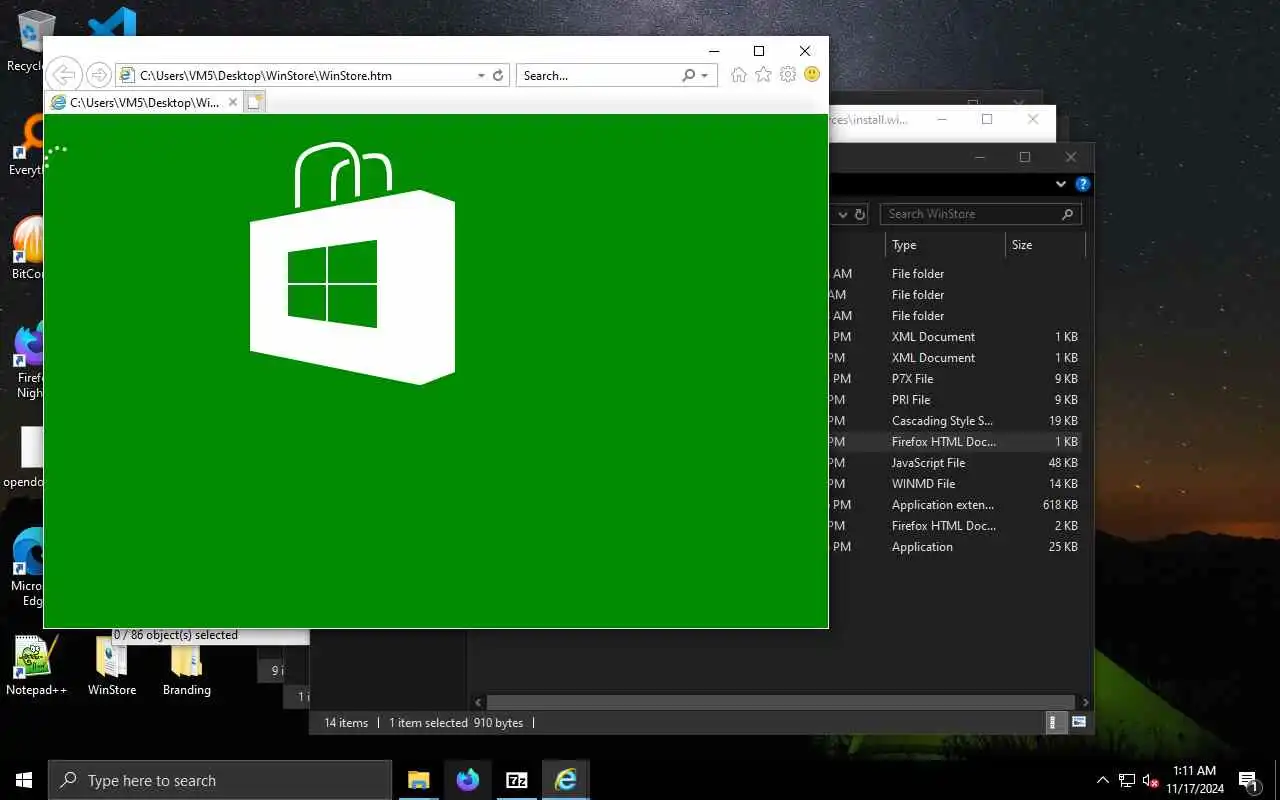
Task: Click File Explorer horizontal scrollbar
Action: 781,703
